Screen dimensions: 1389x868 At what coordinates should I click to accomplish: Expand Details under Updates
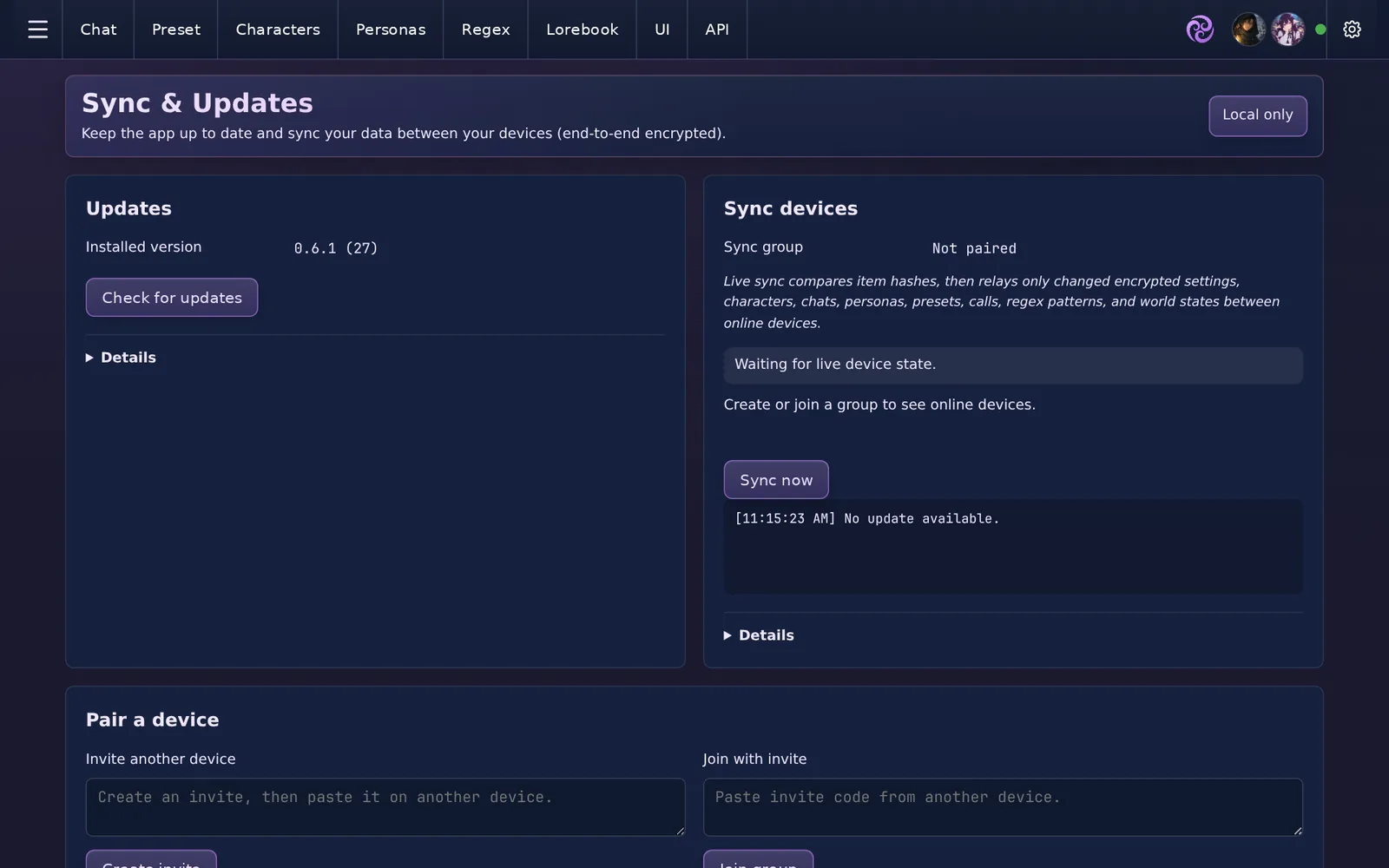click(x=121, y=358)
